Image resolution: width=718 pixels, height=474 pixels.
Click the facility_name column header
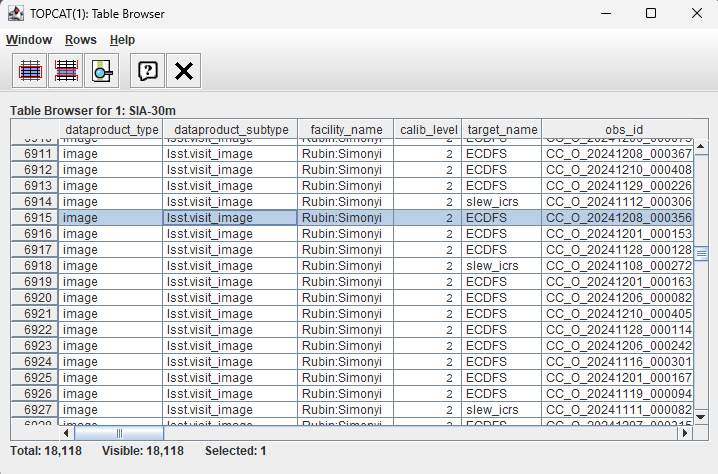pyautogui.click(x=346, y=130)
